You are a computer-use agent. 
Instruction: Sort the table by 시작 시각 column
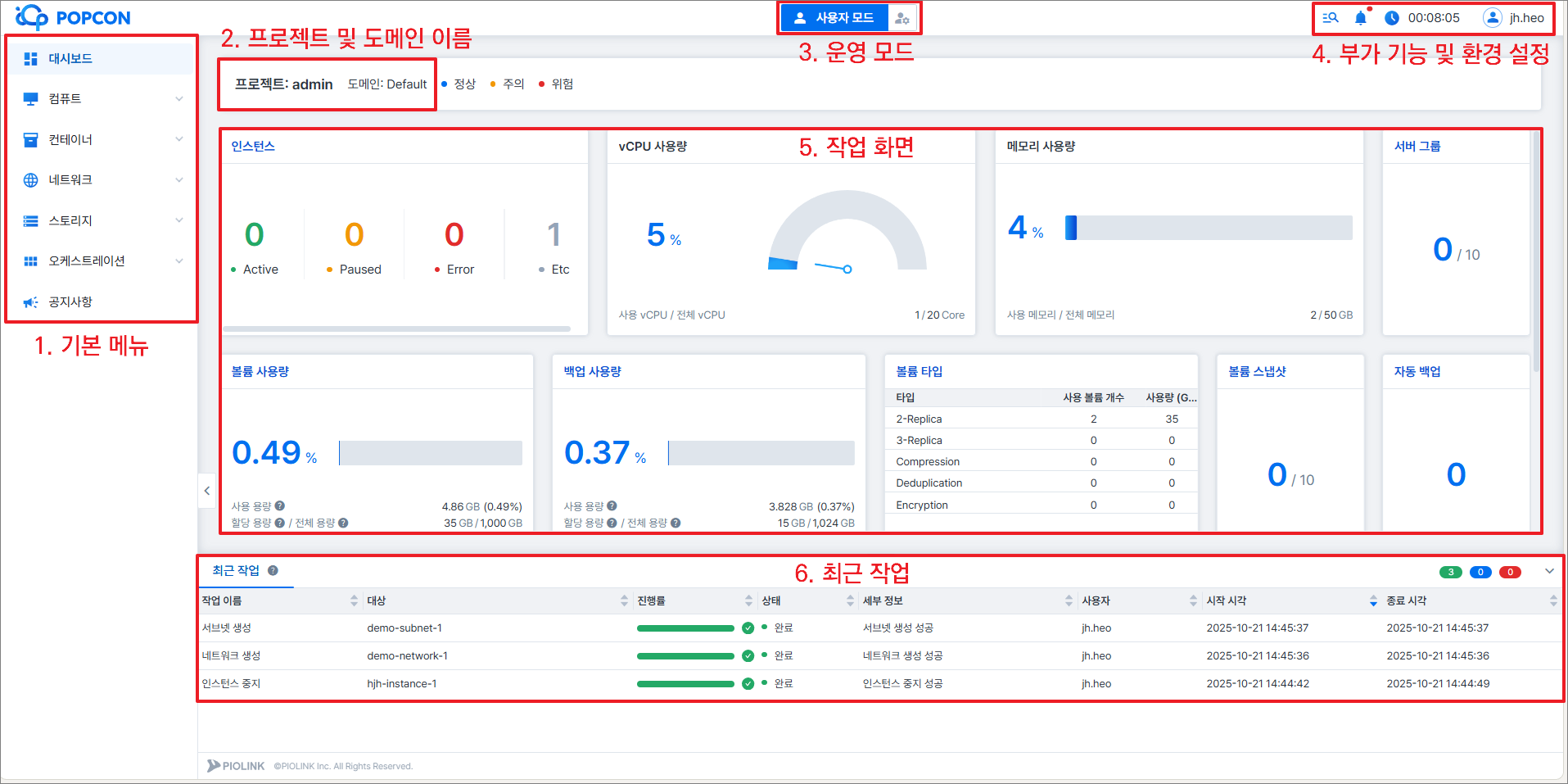1226,600
